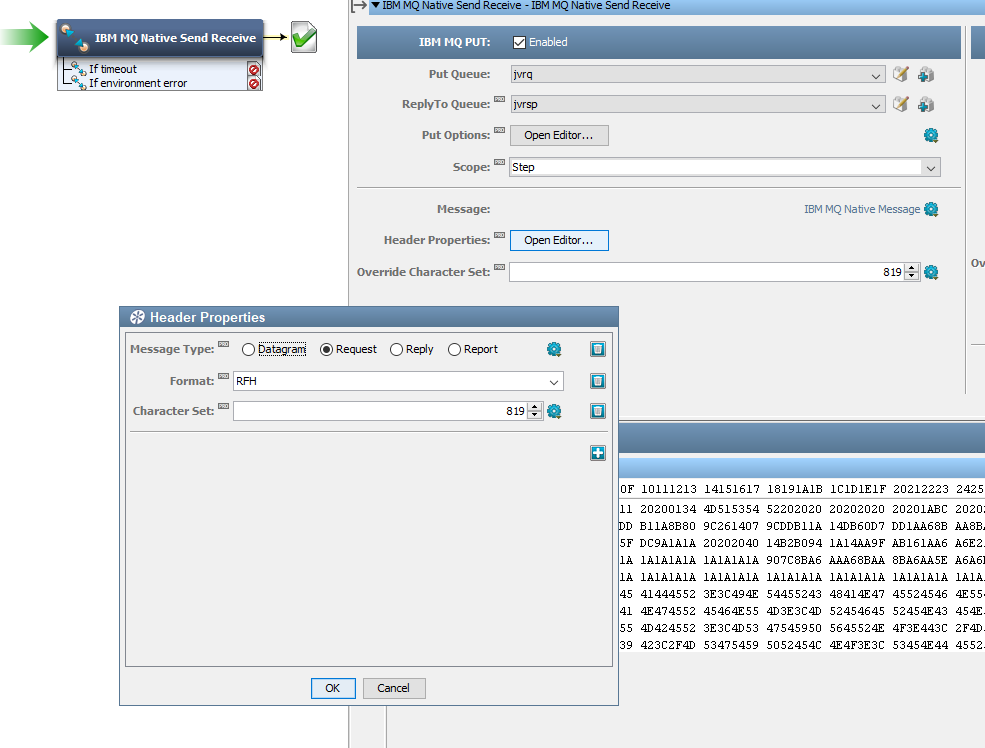Image resolution: width=985 pixels, height=748 pixels.
Task: Open the Put Options editor
Action: tap(559, 135)
